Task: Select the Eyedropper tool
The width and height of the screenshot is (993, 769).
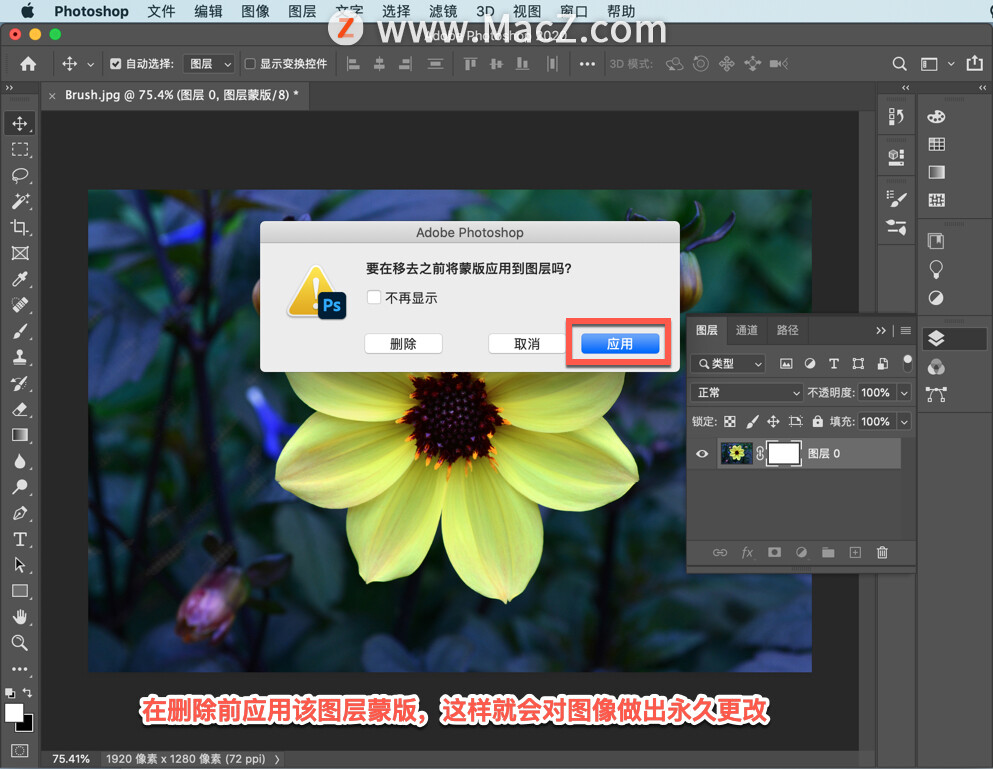Action: [20, 279]
